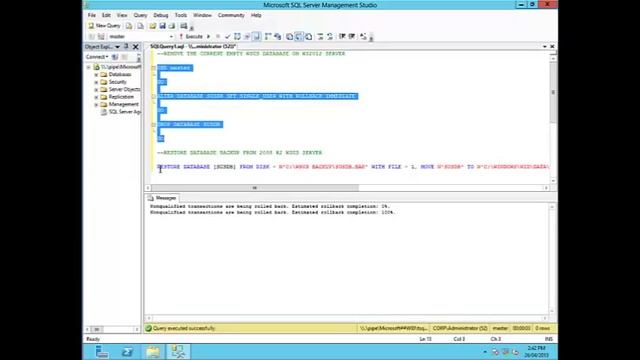The height and width of the screenshot is (360, 640).
Task: Click the Save All icon
Action: pyautogui.click(x=172, y=26)
